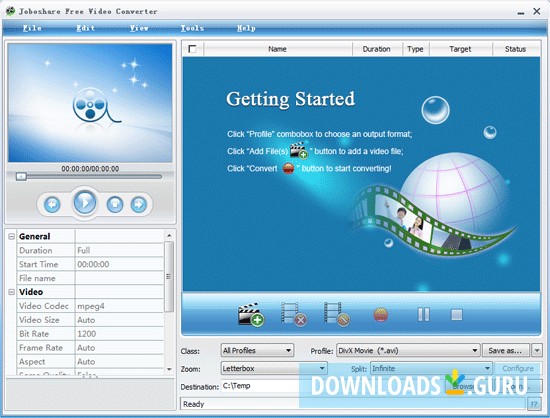Click the Configure button
Screen dimensions: 550x418
pyautogui.click(x=518, y=369)
